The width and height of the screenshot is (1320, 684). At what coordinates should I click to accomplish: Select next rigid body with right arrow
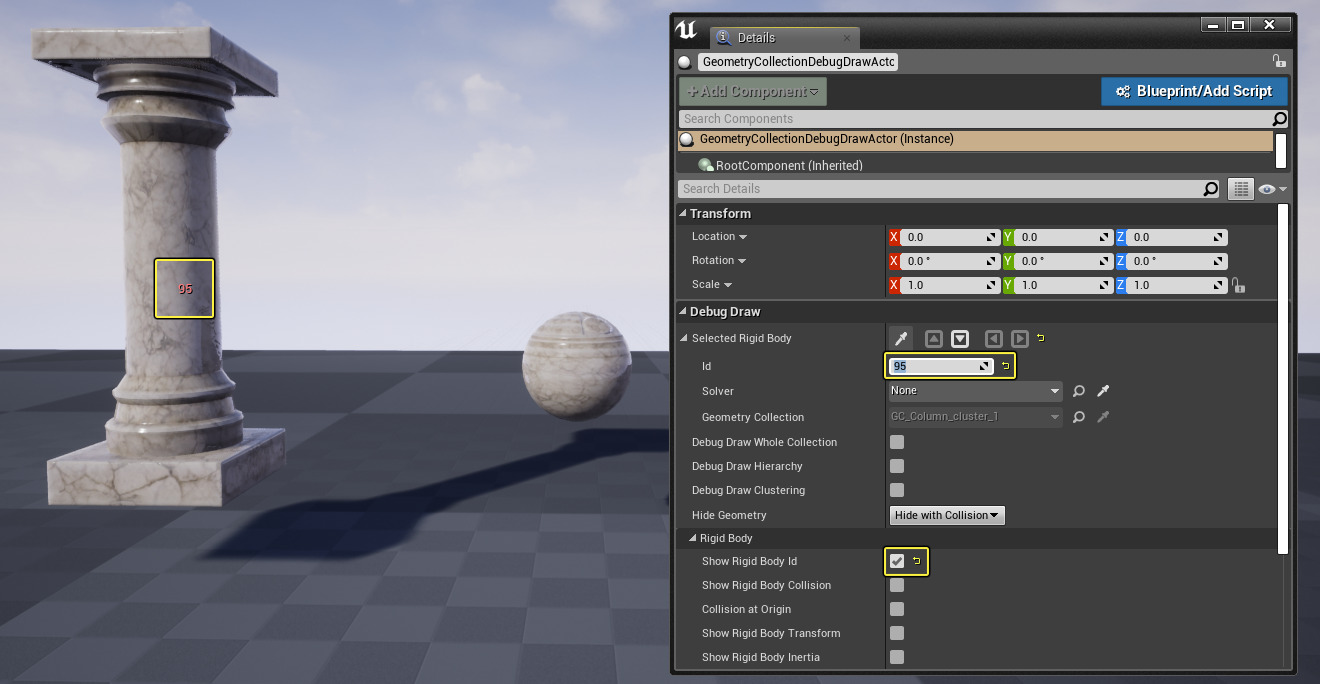coord(1019,339)
